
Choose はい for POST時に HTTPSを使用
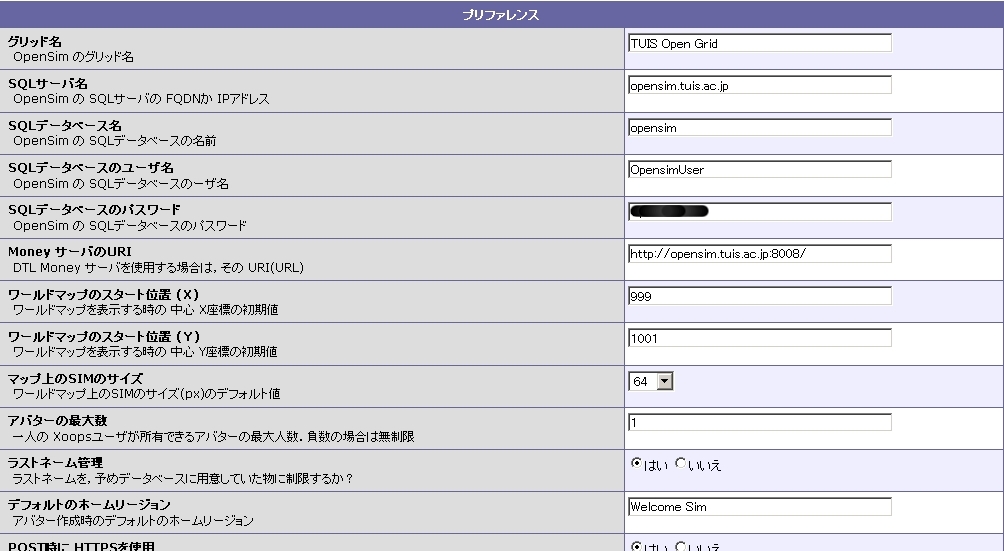click(636, 547)
